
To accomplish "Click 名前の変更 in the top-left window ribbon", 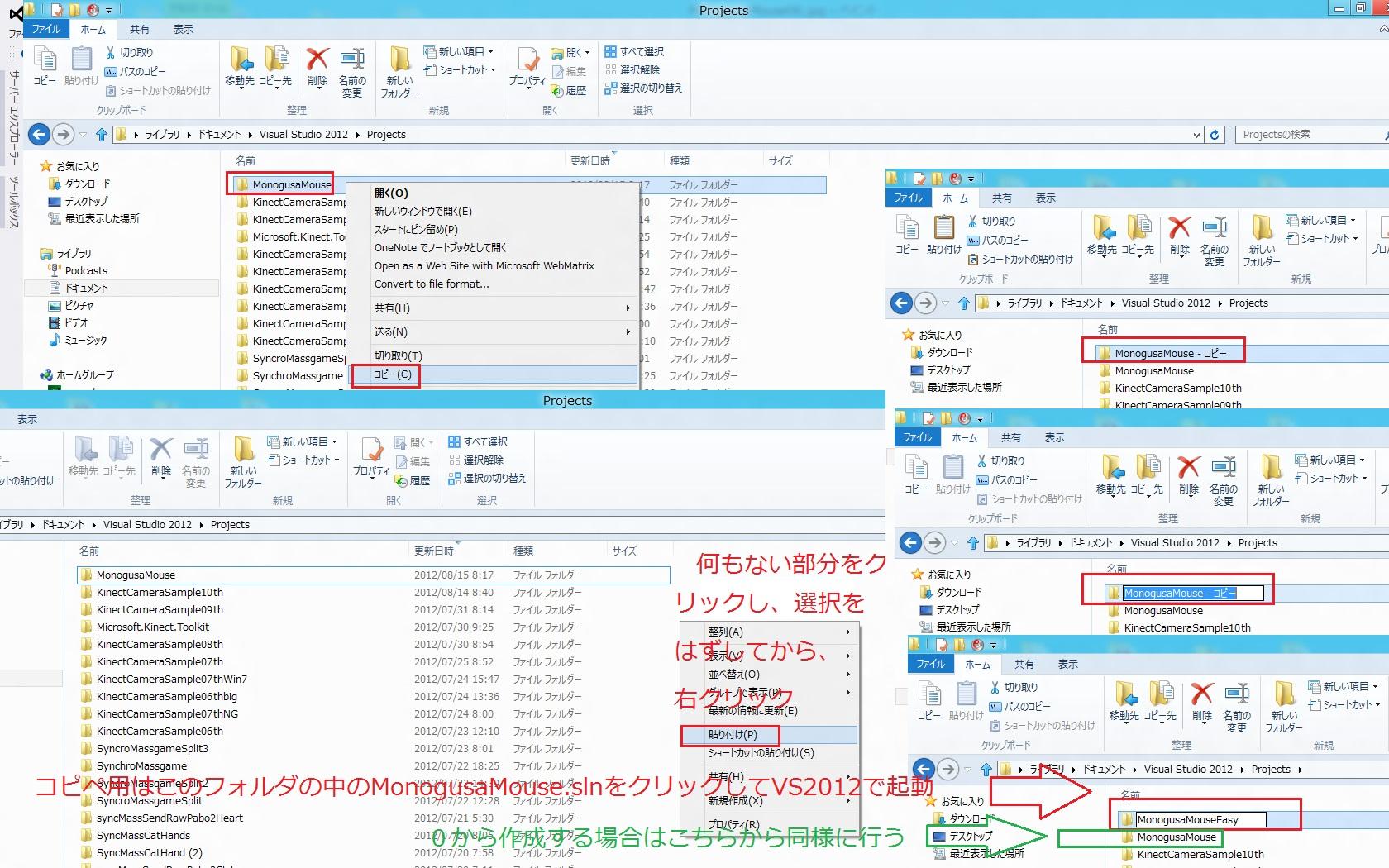I will click(x=352, y=72).
